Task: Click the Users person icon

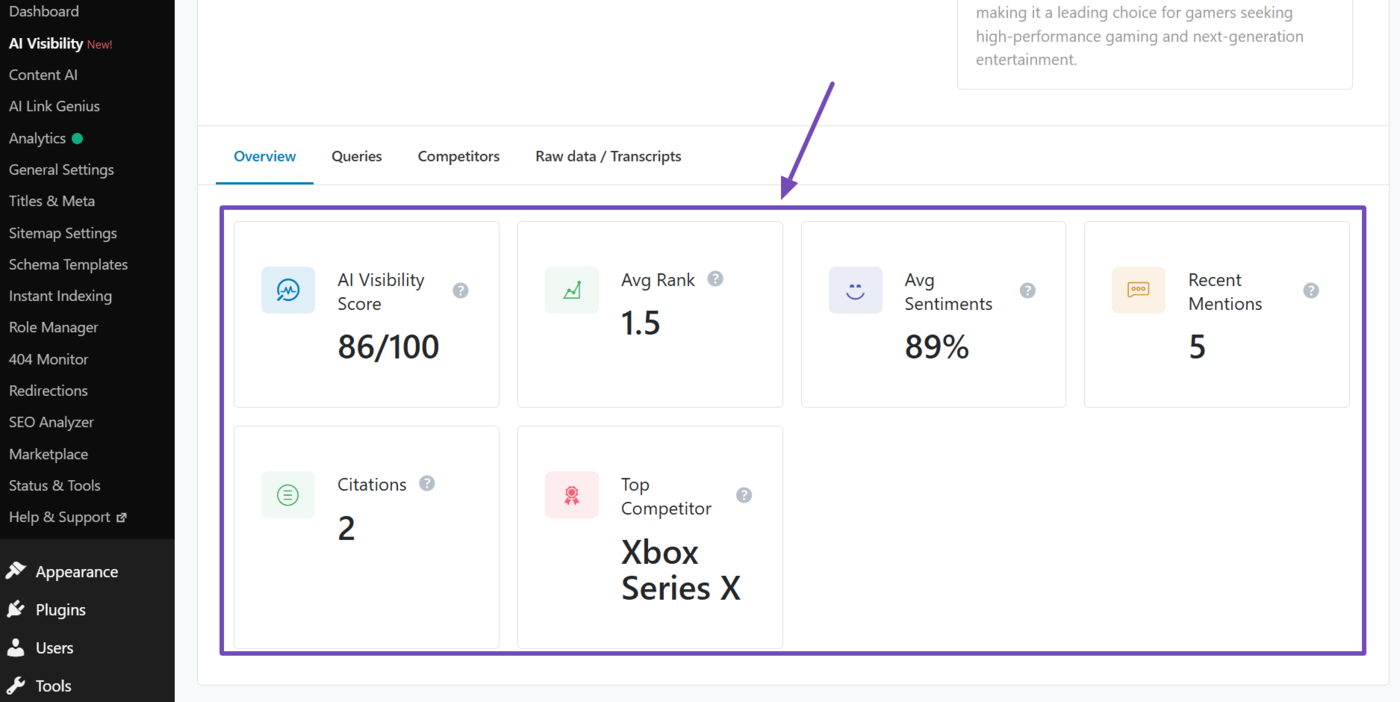Action: (x=15, y=647)
